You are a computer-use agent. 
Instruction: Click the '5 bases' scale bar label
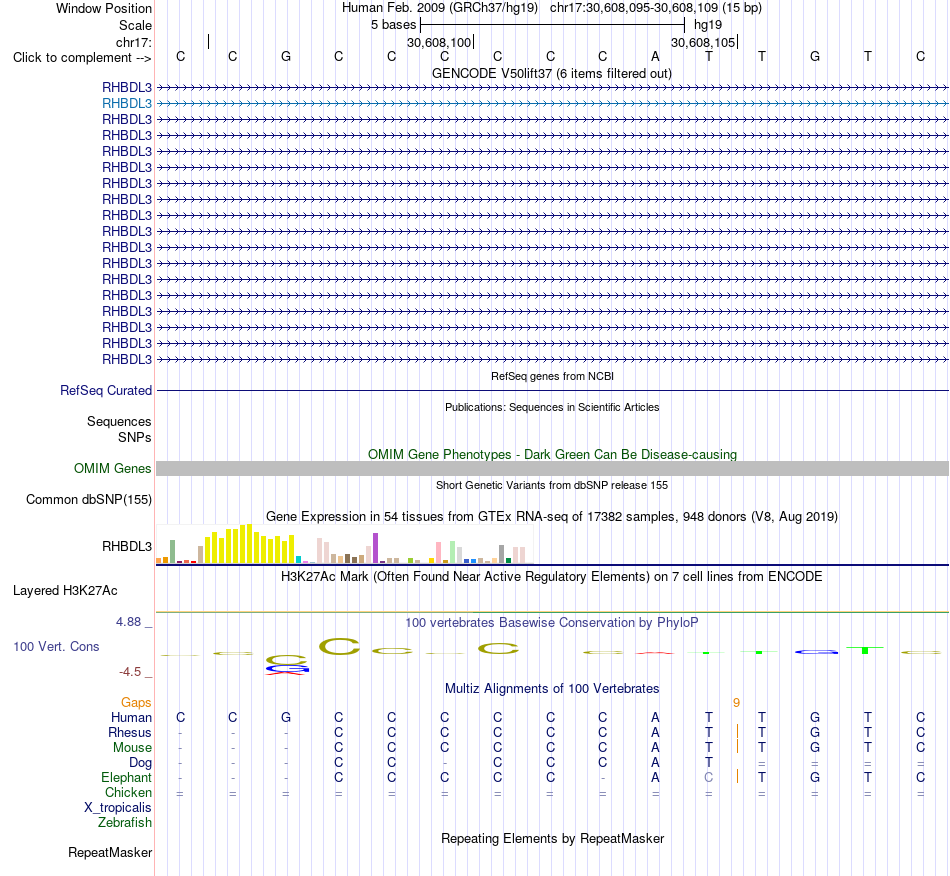point(394,25)
